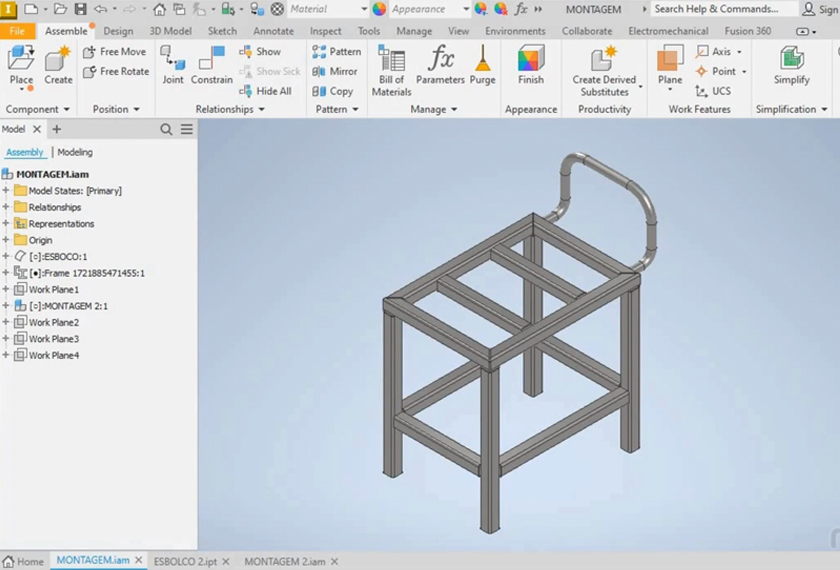Expand the Relationships folder in browser
This screenshot has width=840, height=570.
(6, 207)
